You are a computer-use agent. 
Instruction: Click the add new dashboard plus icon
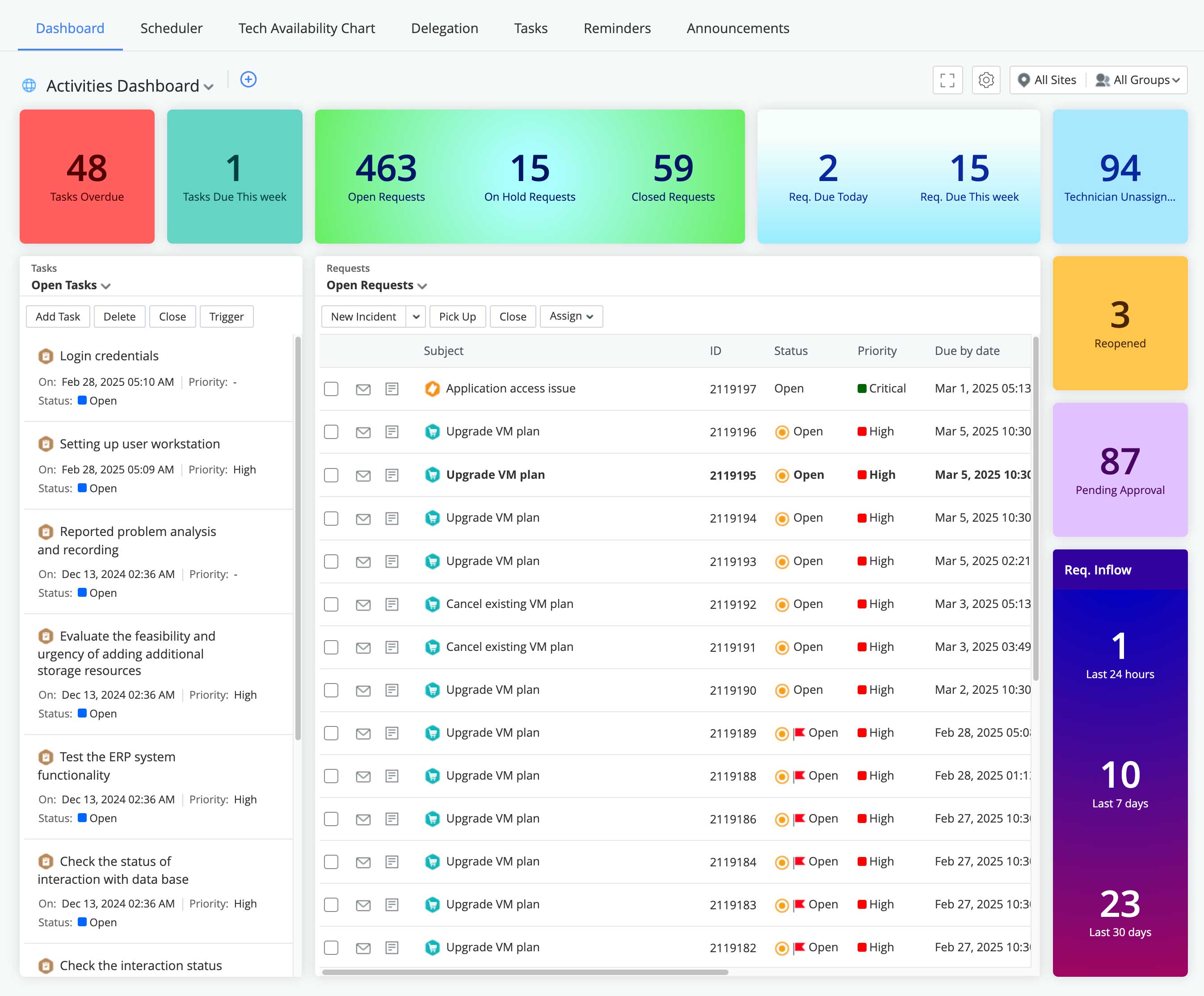click(x=248, y=80)
